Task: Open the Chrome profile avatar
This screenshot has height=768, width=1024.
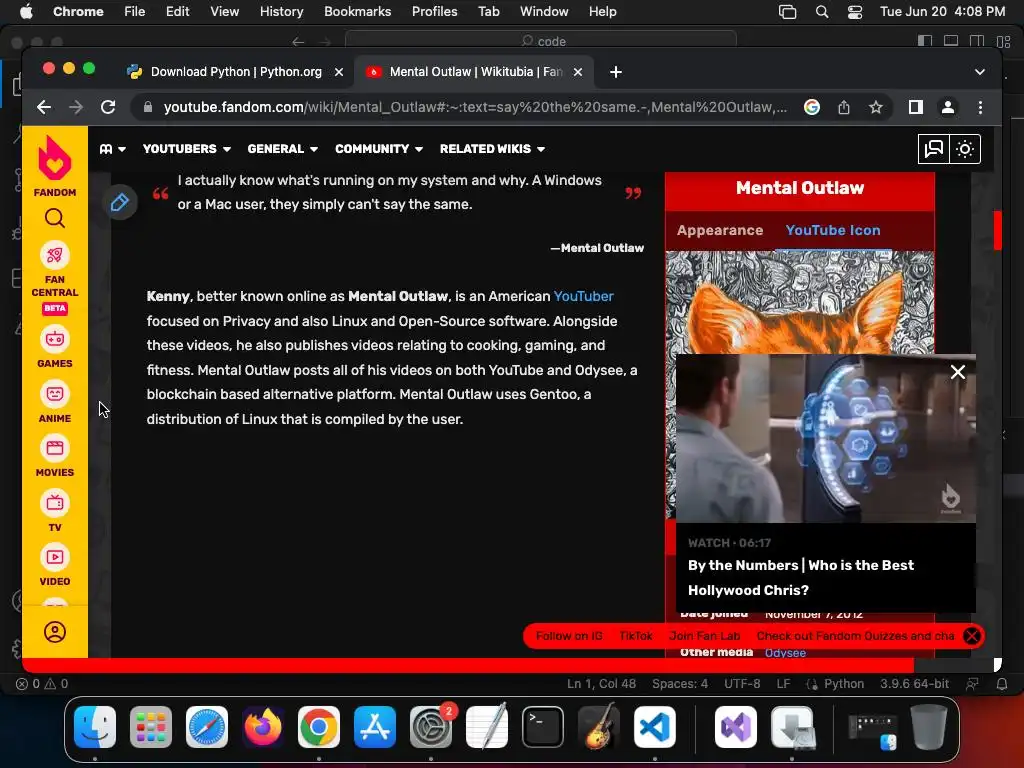Action: [x=948, y=107]
